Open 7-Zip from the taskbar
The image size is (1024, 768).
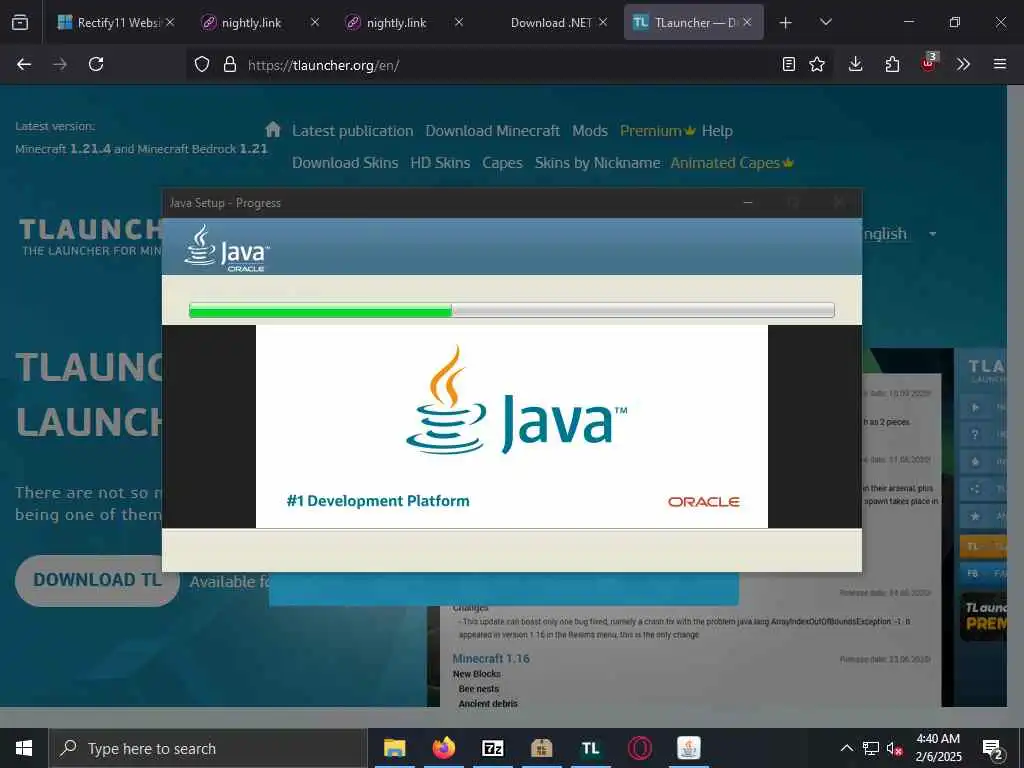click(x=492, y=748)
